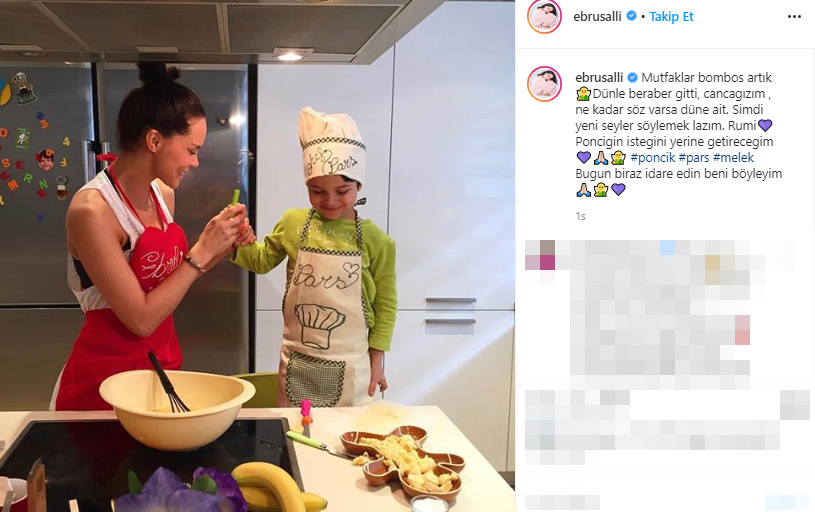This screenshot has width=815, height=512.
Task: Follow the account with Takip Et
Action: 671,17
